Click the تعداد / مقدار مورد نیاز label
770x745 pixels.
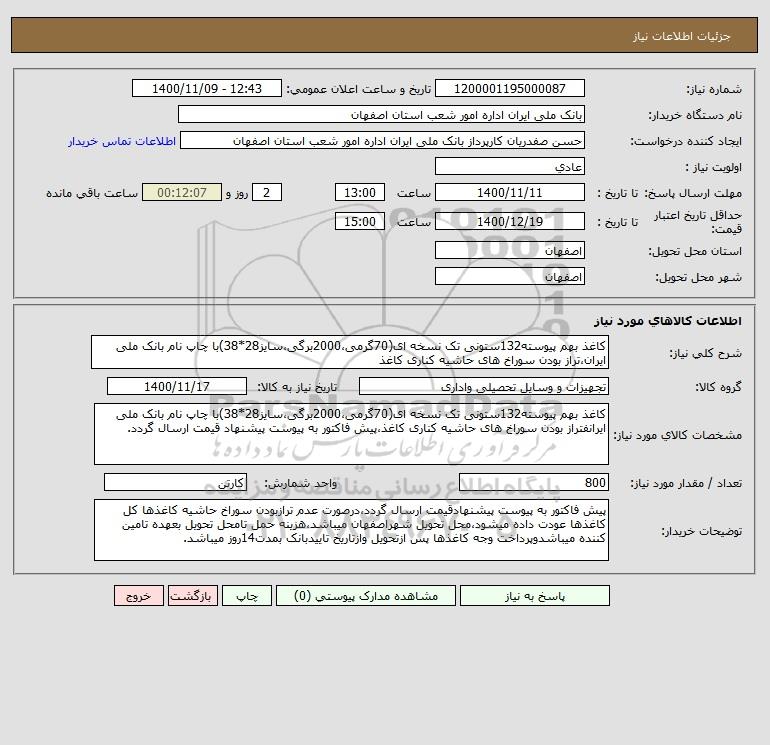[x=686, y=483]
